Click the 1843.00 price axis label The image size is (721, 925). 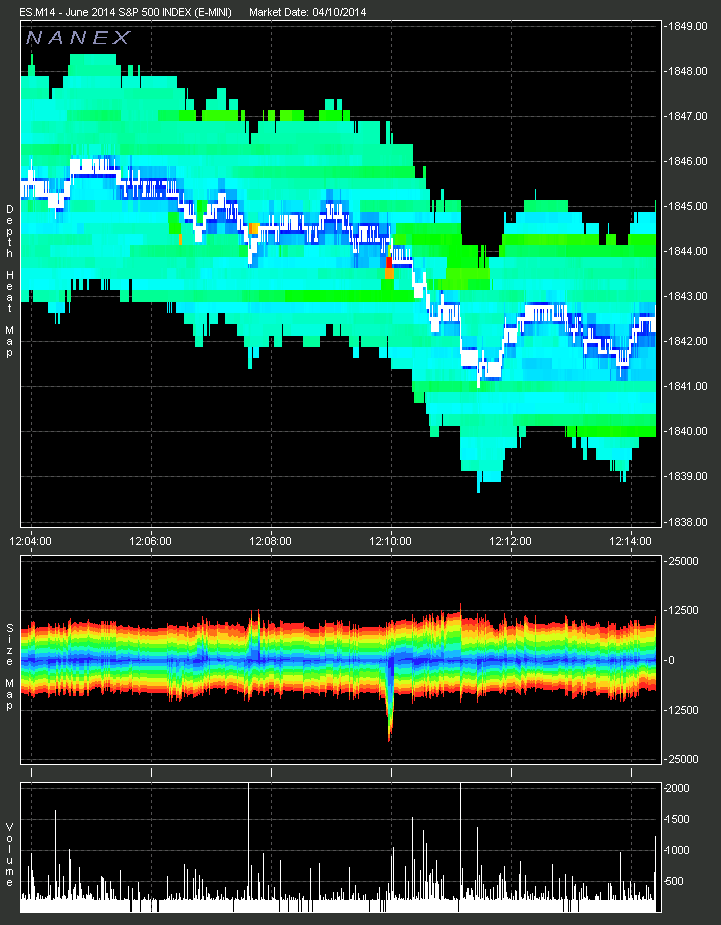[x=688, y=296]
